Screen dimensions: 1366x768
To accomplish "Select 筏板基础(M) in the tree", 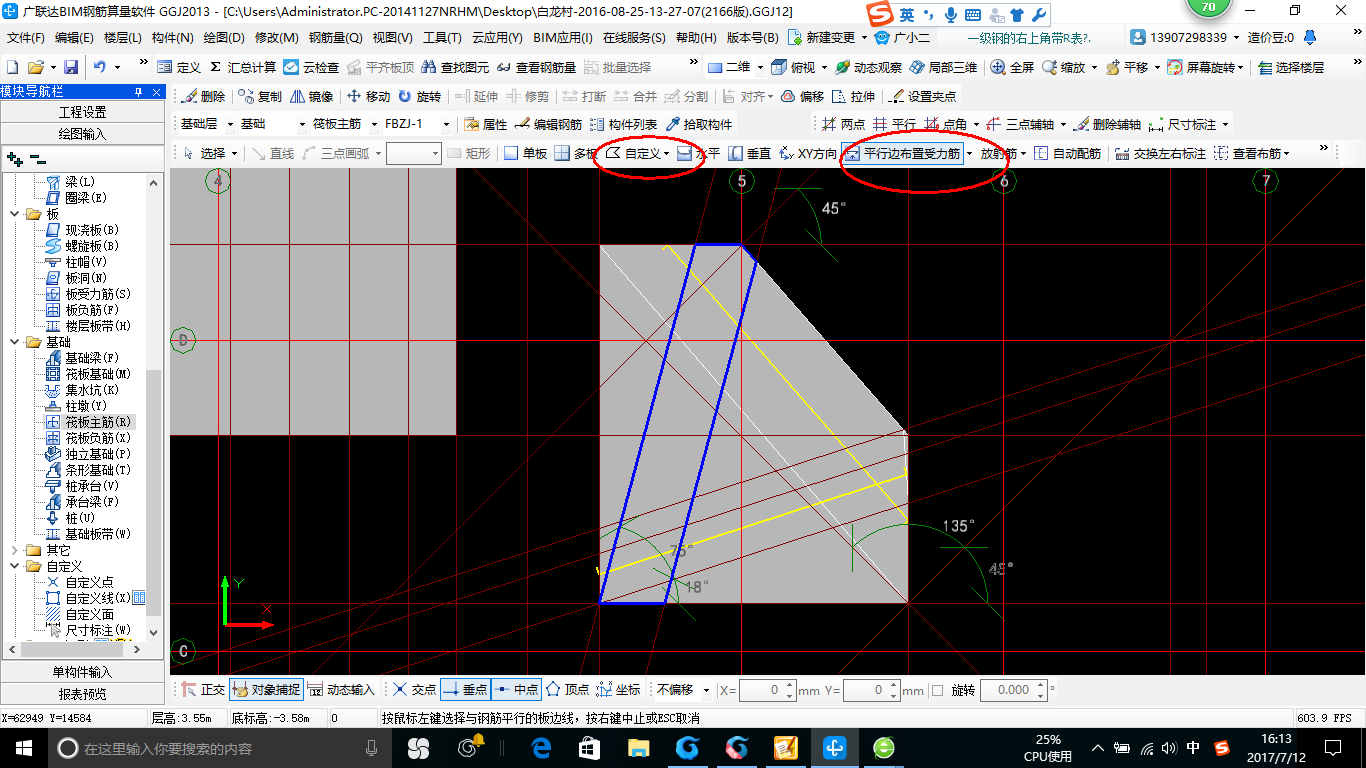I will pos(91,374).
